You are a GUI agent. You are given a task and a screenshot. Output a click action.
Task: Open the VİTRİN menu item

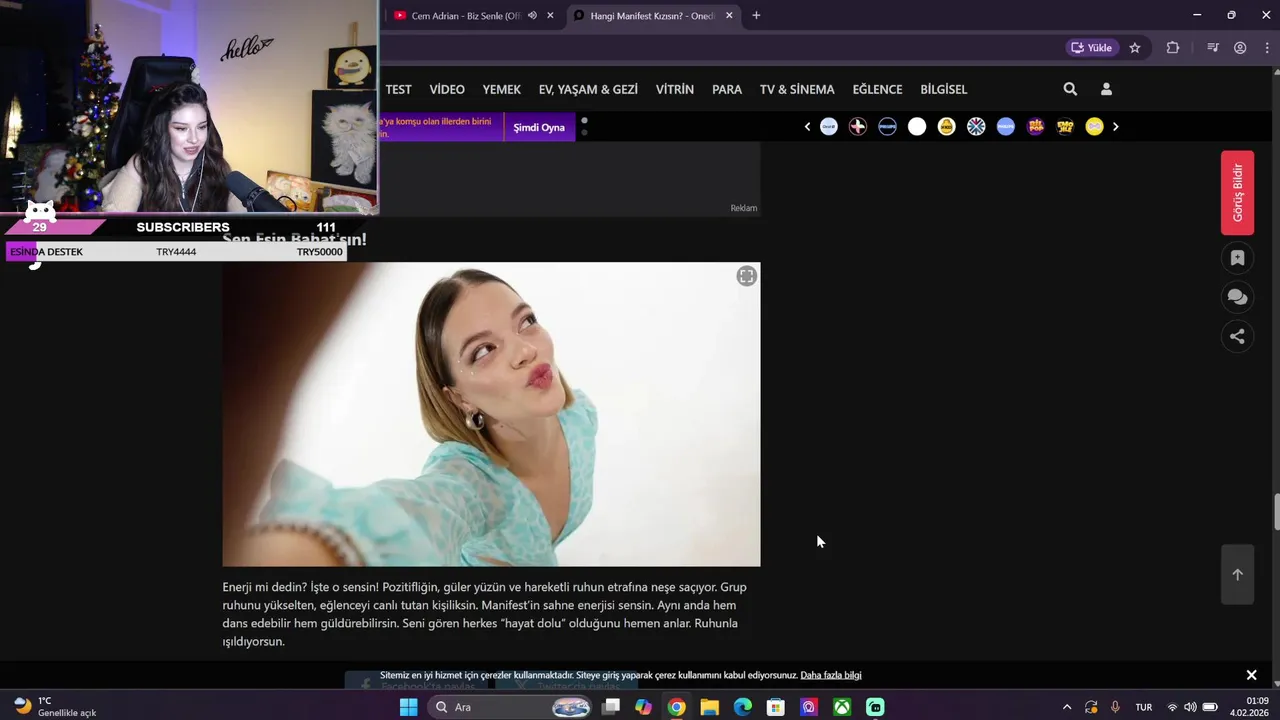click(x=675, y=89)
